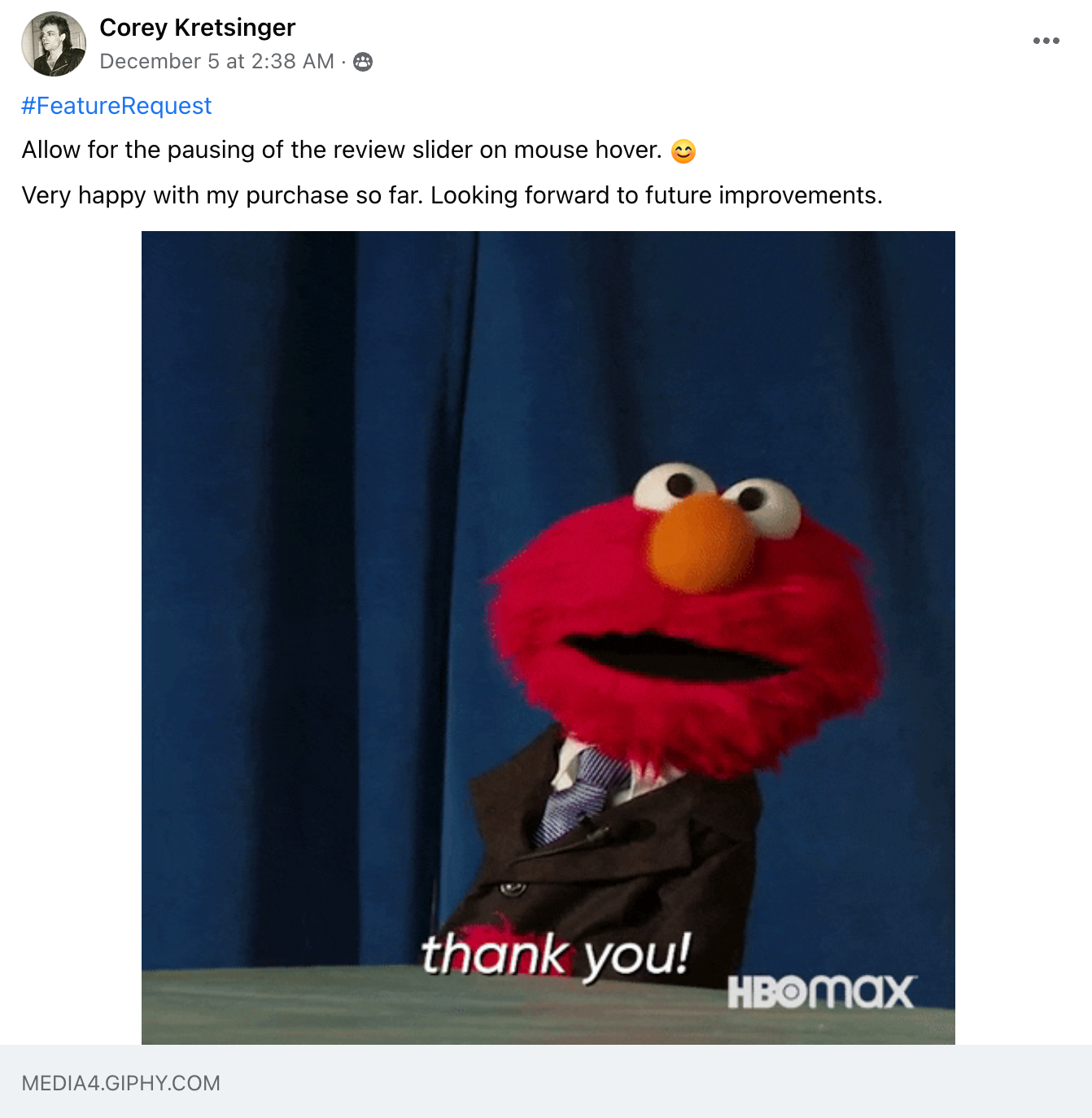
Task: Click the 'Very happy with my purchase' sentence
Action: (452, 195)
